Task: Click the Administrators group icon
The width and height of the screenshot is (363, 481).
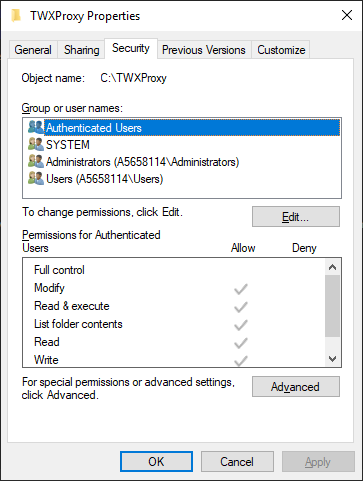Action: (36, 161)
